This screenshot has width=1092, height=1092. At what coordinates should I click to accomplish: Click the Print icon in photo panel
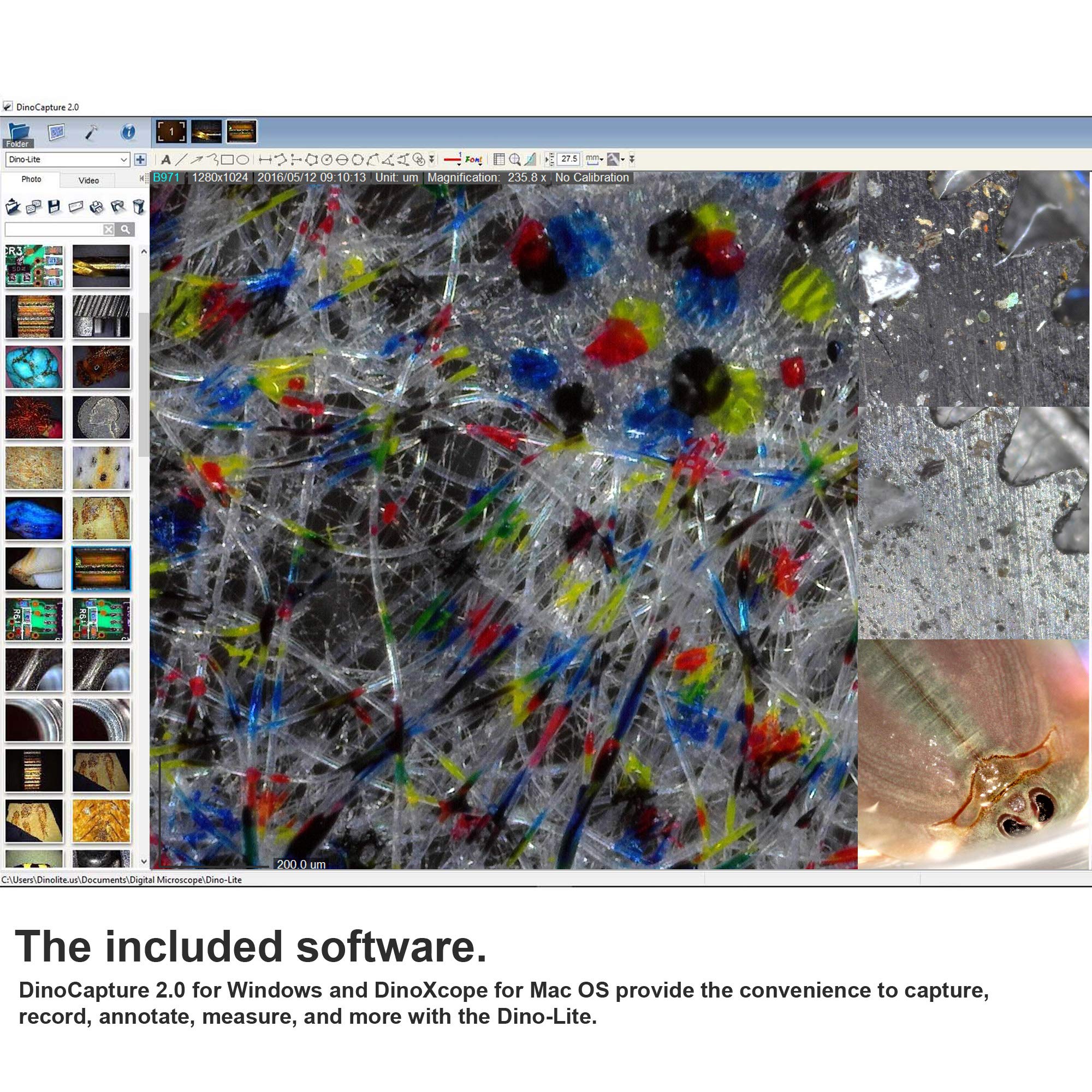(x=97, y=207)
